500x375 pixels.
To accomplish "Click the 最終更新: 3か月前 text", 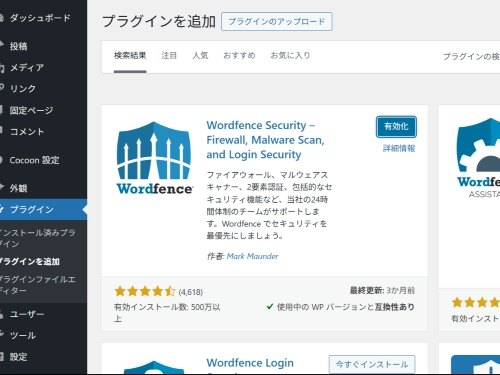I will tap(382, 291).
